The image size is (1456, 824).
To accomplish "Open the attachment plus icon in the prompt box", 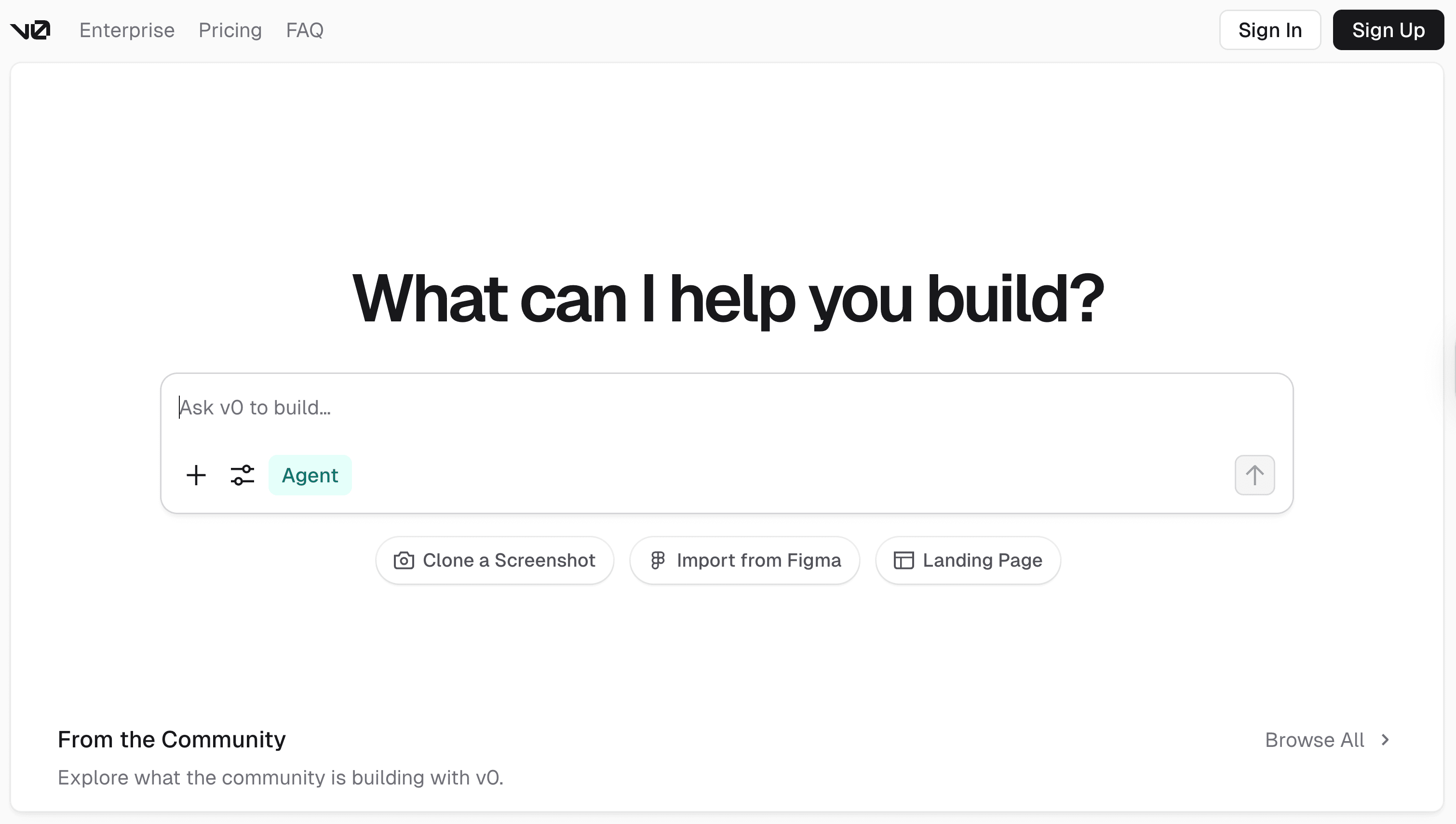I will tap(196, 475).
